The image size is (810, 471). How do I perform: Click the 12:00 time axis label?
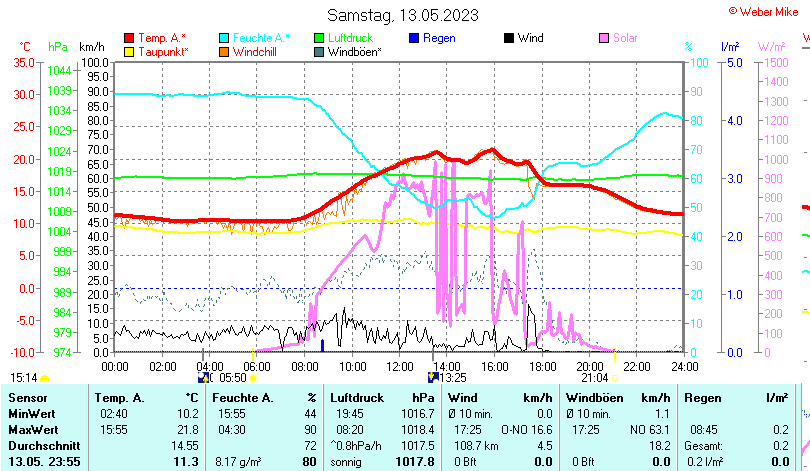pos(399,367)
